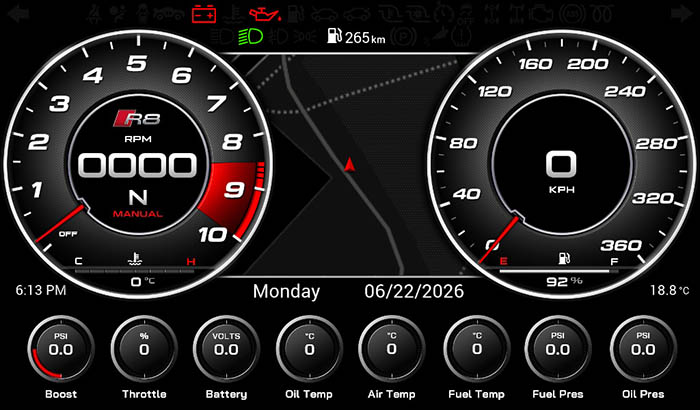Tap the coolant temperature bar between C and H
700x410 pixels.
135,271
